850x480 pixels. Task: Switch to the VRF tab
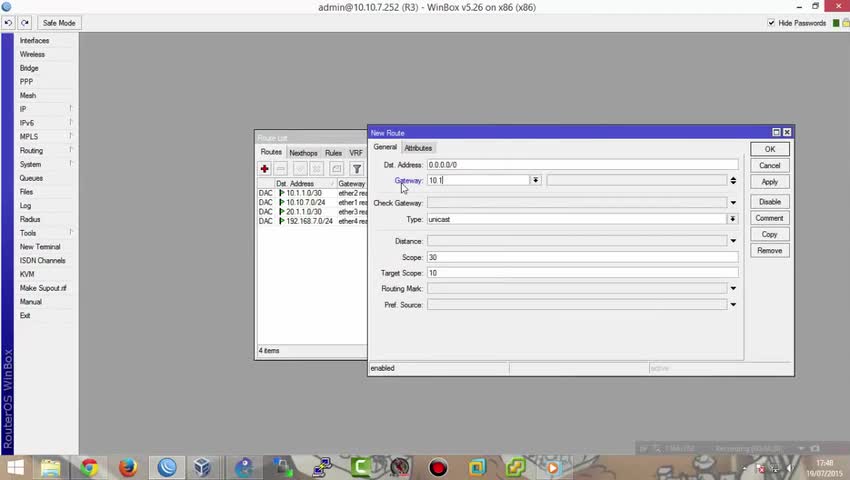coord(356,153)
